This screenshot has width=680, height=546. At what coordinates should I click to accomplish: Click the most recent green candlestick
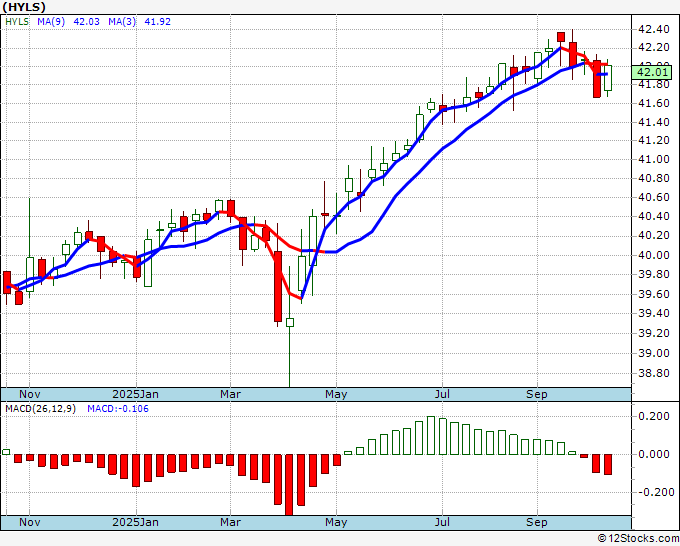(x=608, y=78)
